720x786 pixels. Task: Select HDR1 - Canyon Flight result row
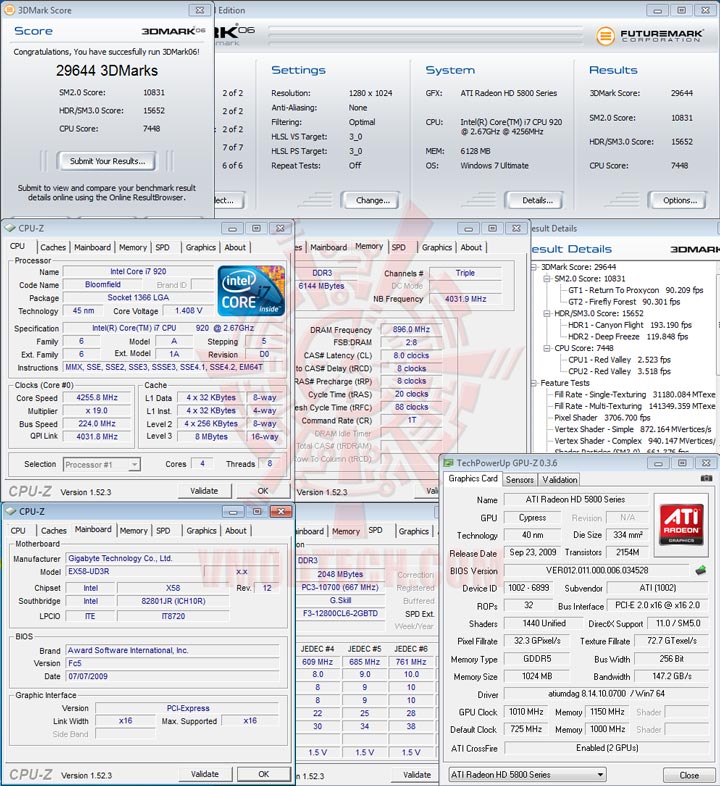click(629, 325)
